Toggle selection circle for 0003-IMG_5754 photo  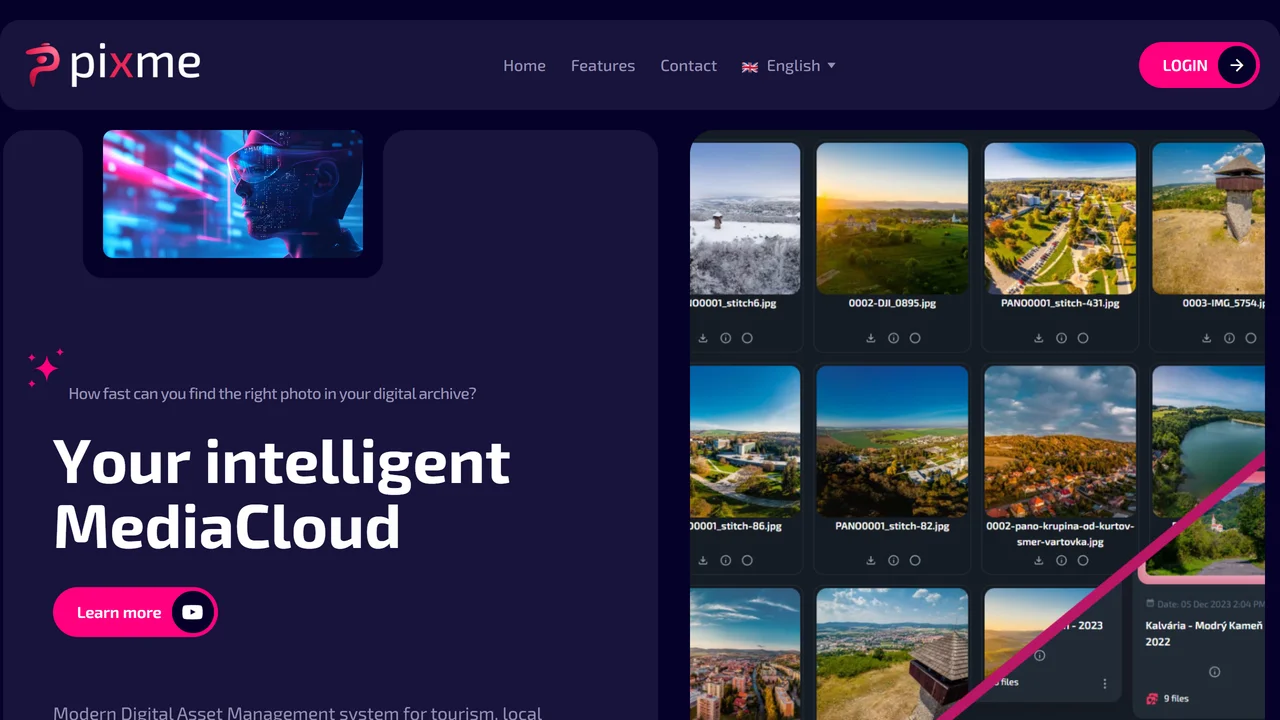[1251, 338]
